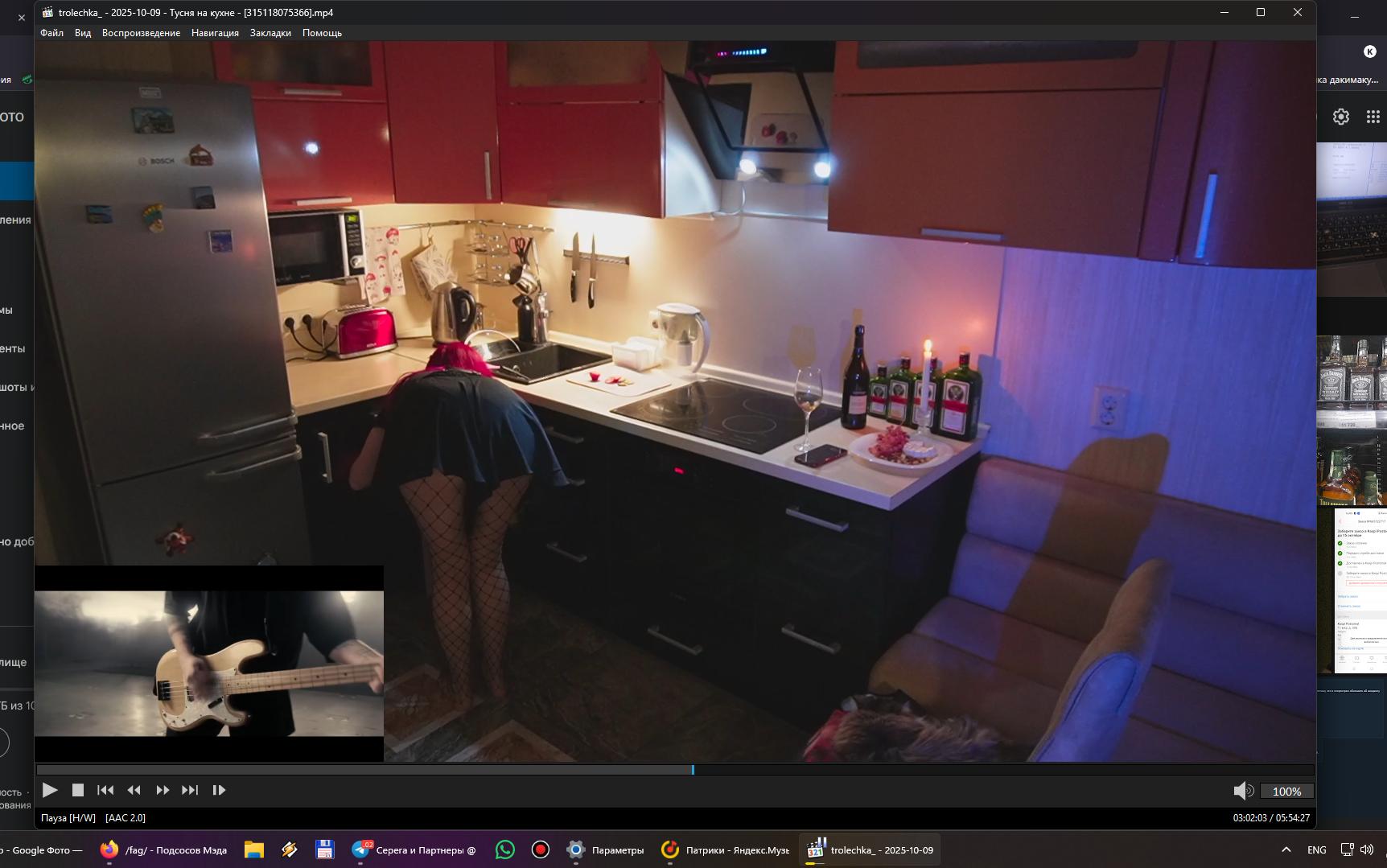Open Патрики - Яндекс.Музыка in the taskbar
The image size is (1387, 868).
[726, 850]
